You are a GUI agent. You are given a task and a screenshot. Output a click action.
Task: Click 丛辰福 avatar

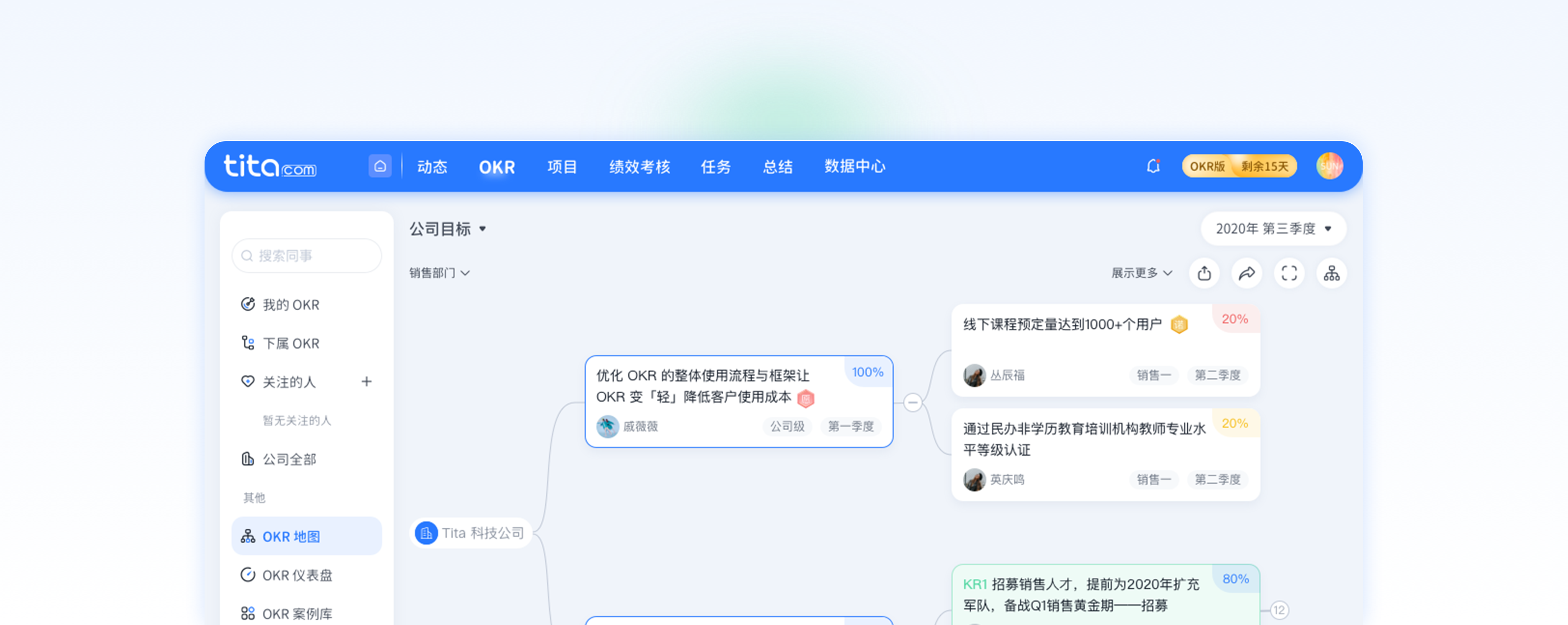coord(975,375)
